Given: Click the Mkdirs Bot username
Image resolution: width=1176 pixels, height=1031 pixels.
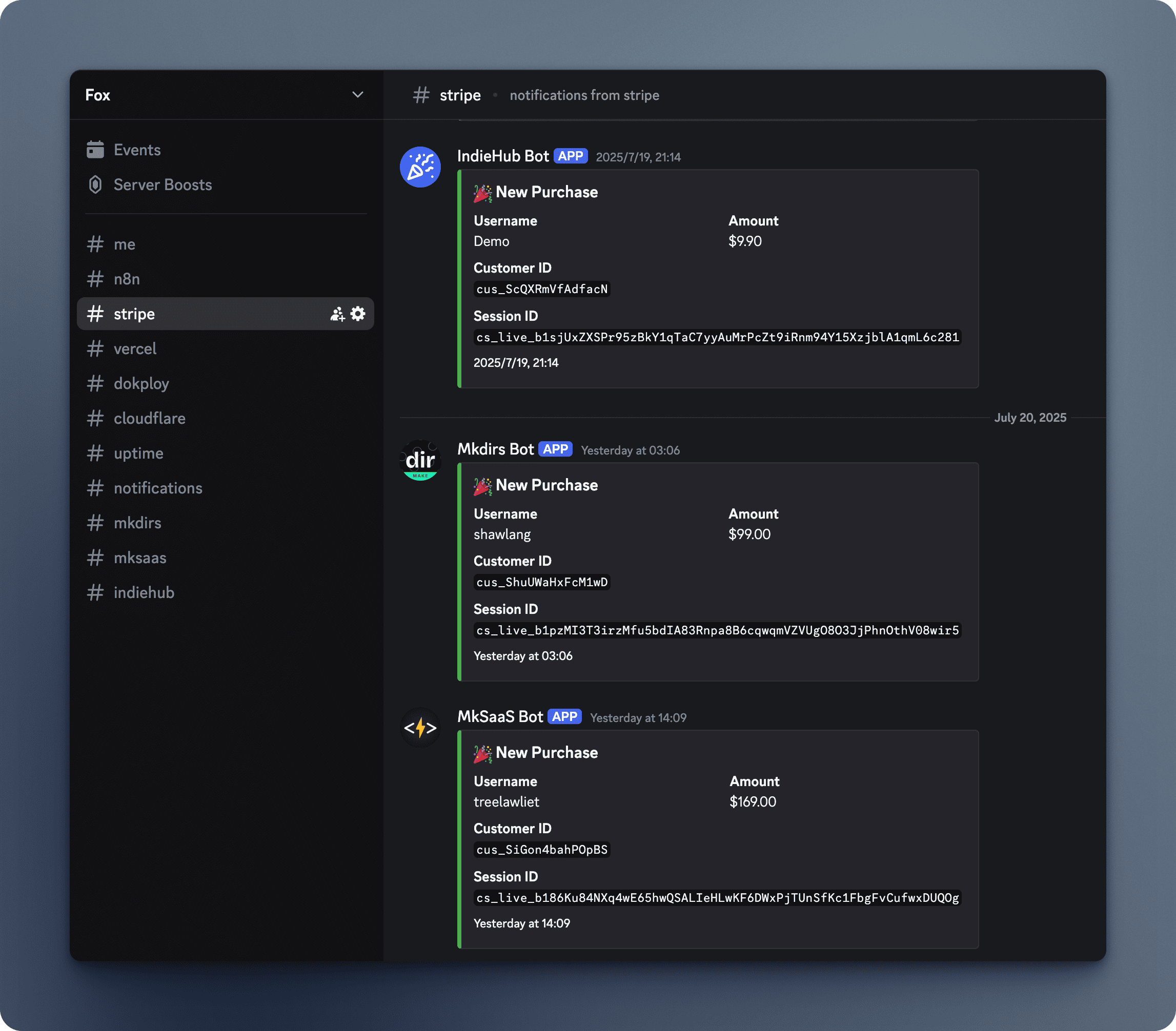Looking at the screenshot, I should click(x=495, y=449).
